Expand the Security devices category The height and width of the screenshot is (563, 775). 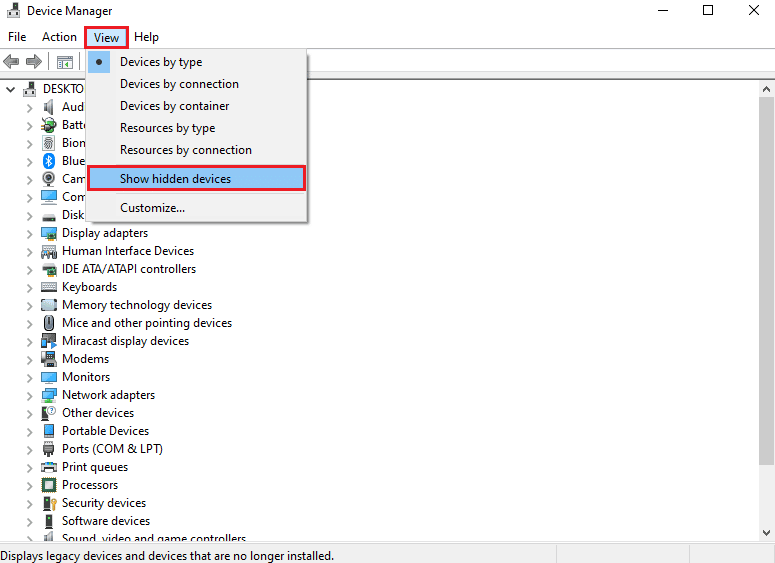point(29,503)
